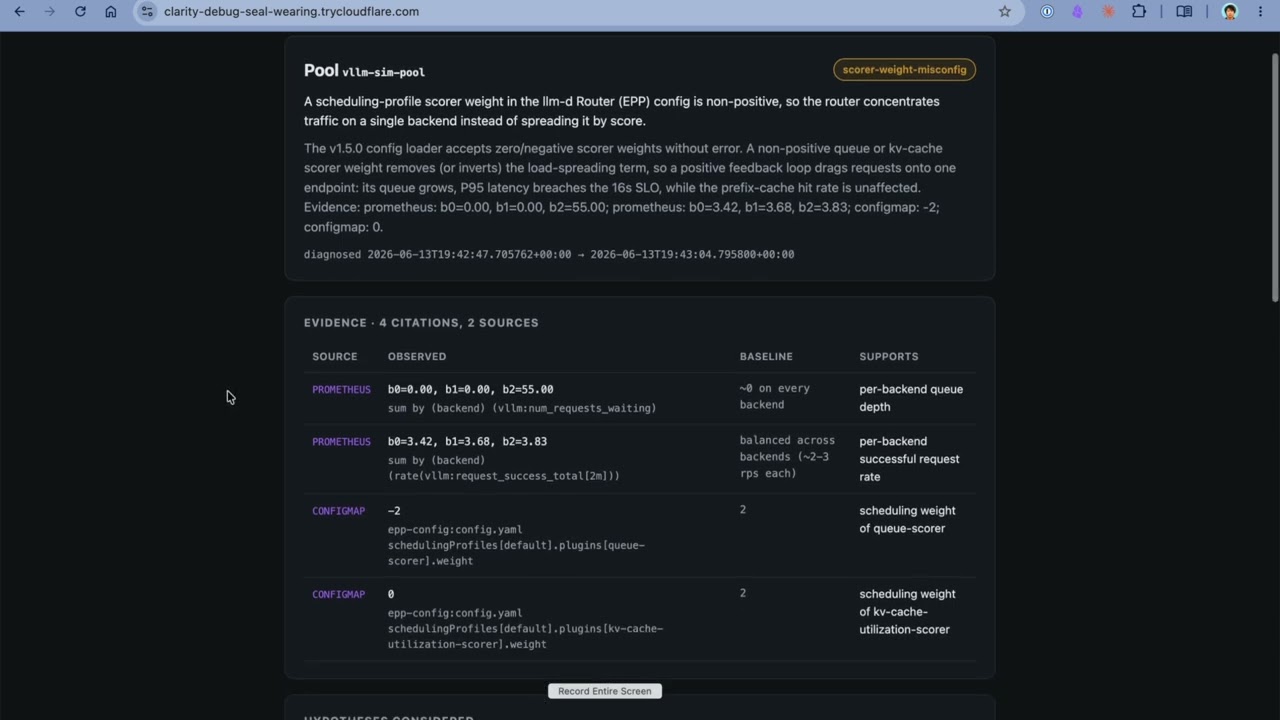The width and height of the screenshot is (1280, 720).
Task: Open the reading list side panel
Action: pyautogui.click(x=1184, y=11)
